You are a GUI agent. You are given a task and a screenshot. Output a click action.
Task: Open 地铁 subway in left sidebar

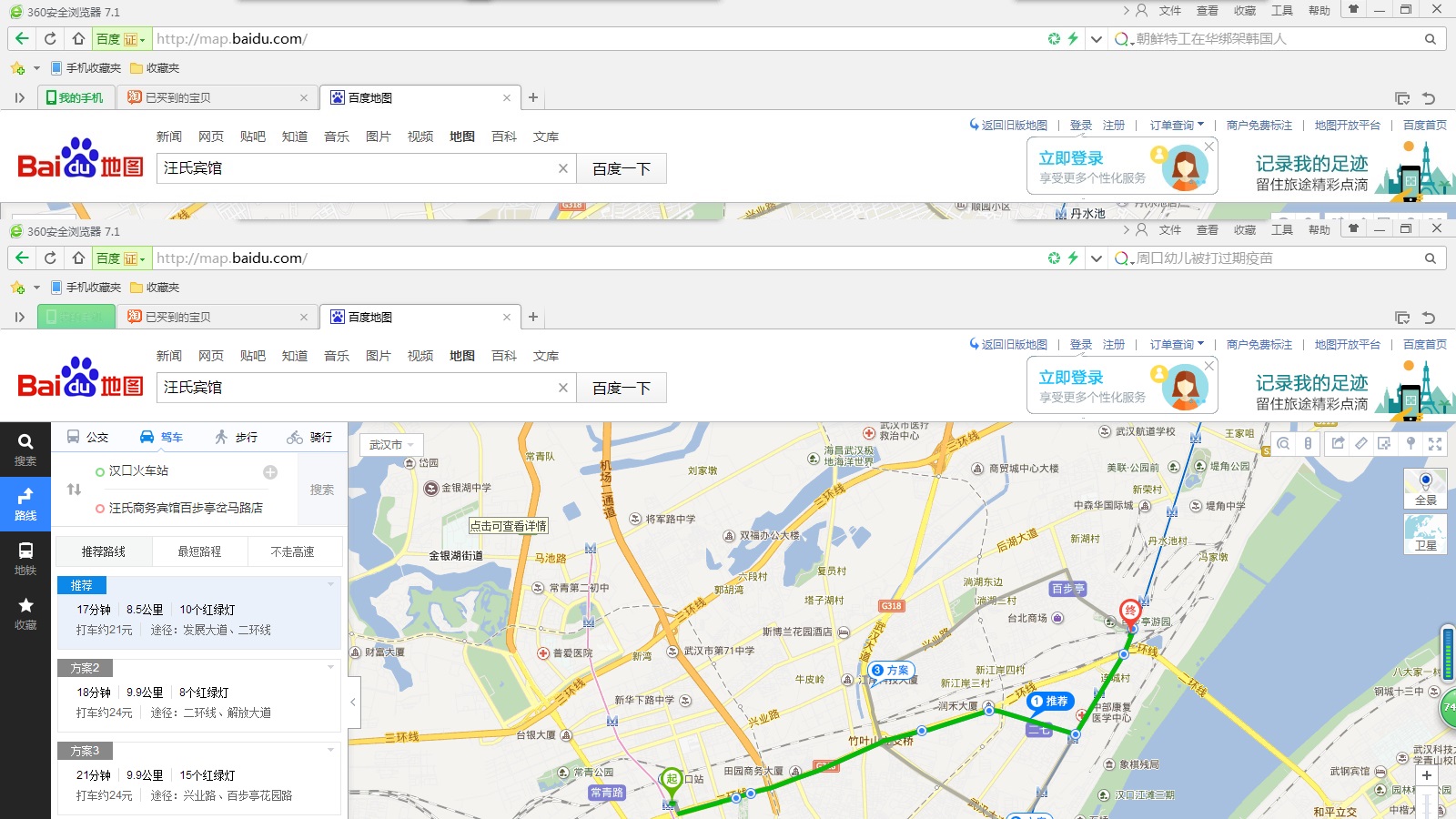point(25,558)
